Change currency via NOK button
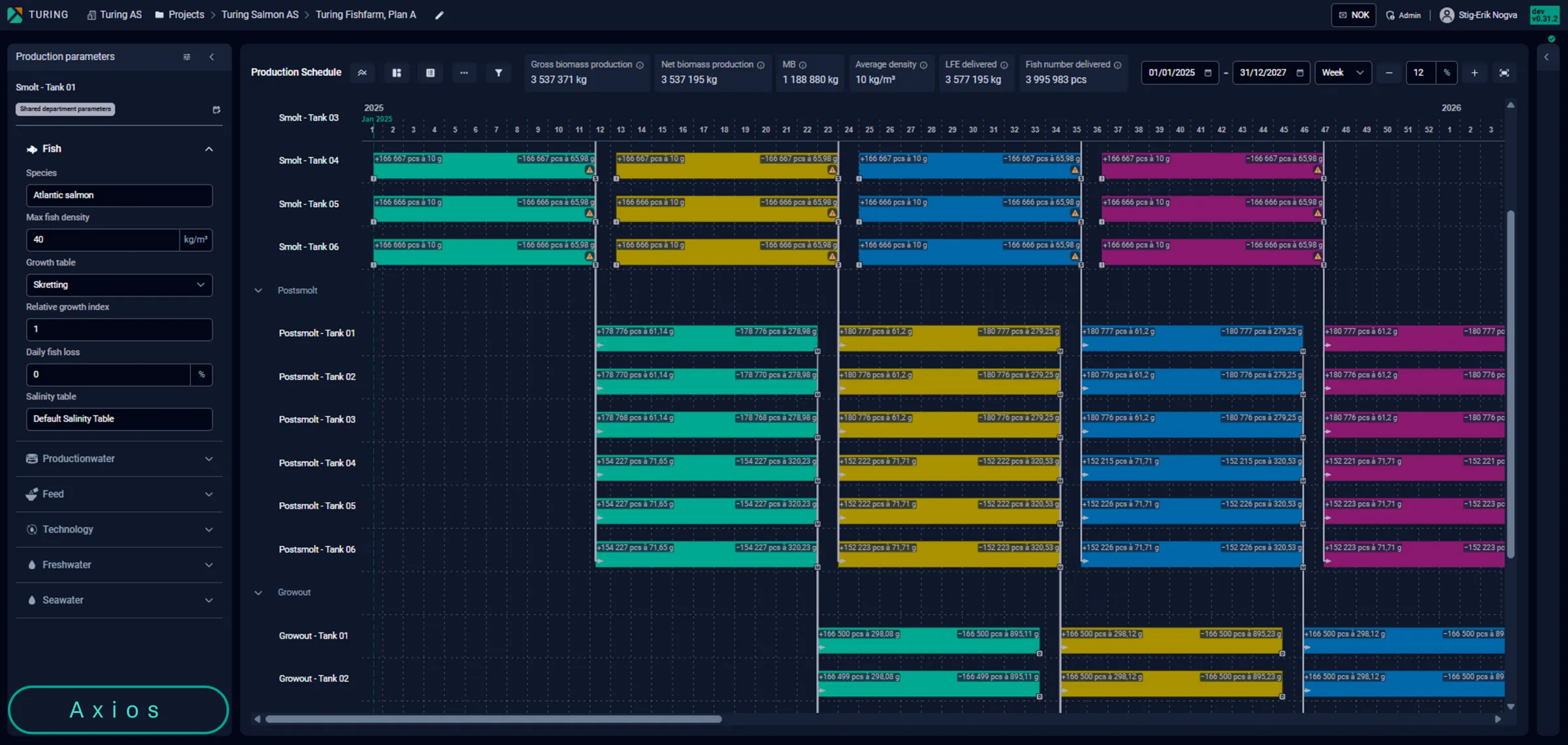This screenshot has width=1568, height=745. (1354, 15)
